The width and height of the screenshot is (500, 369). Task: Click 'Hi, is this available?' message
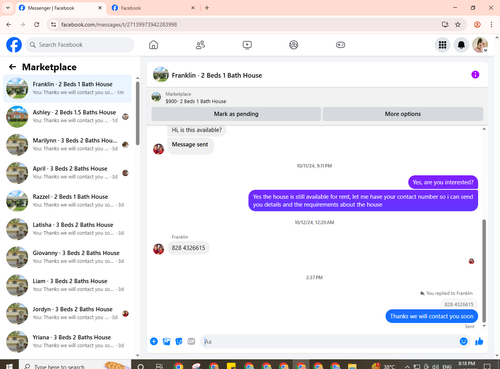(197, 130)
